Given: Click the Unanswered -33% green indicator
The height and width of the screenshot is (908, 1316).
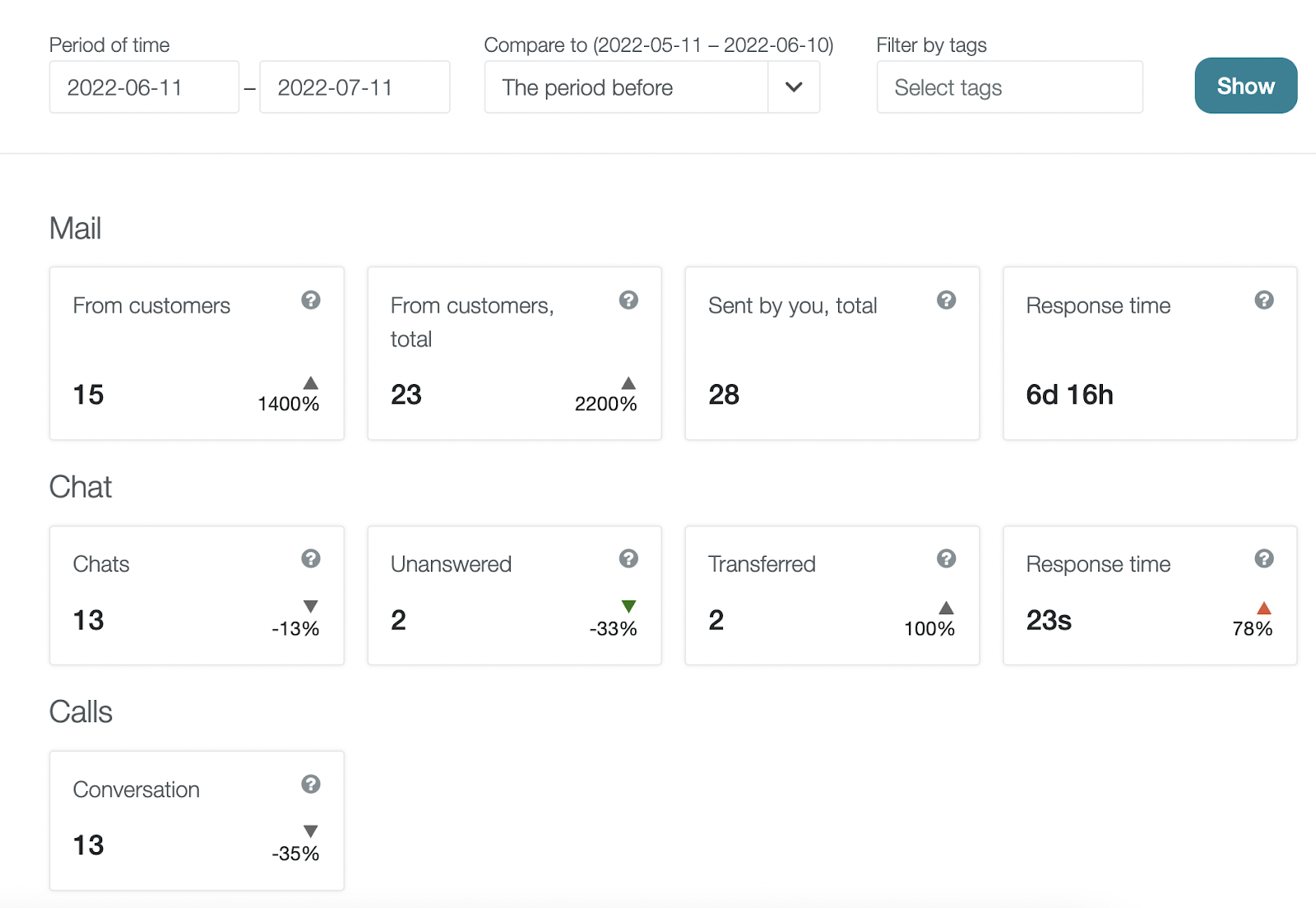Looking at the screenshot, I should pyautogui.click(x=628, y=607).
